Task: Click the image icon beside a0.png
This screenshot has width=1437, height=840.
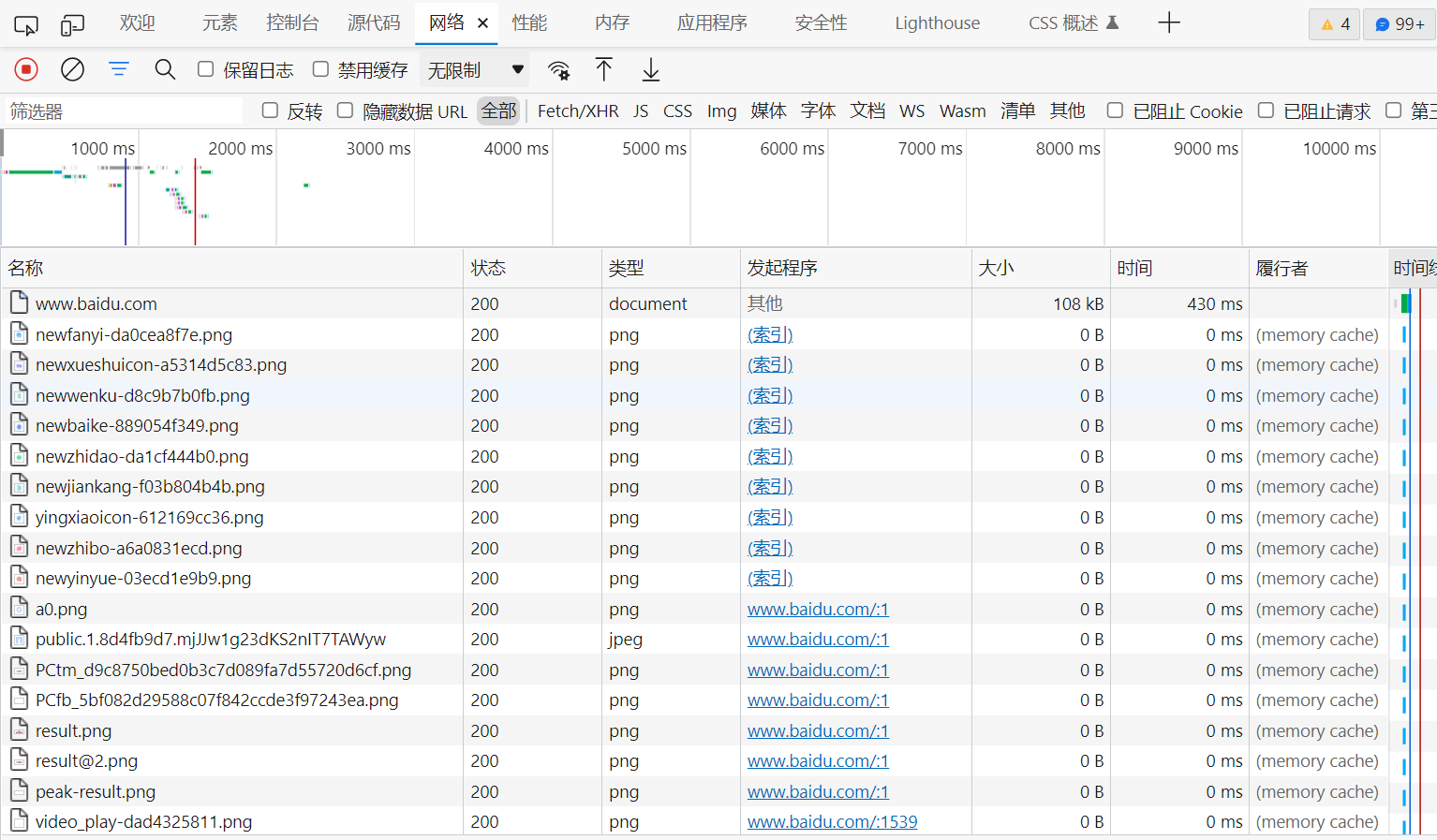Action: point(19,608)
